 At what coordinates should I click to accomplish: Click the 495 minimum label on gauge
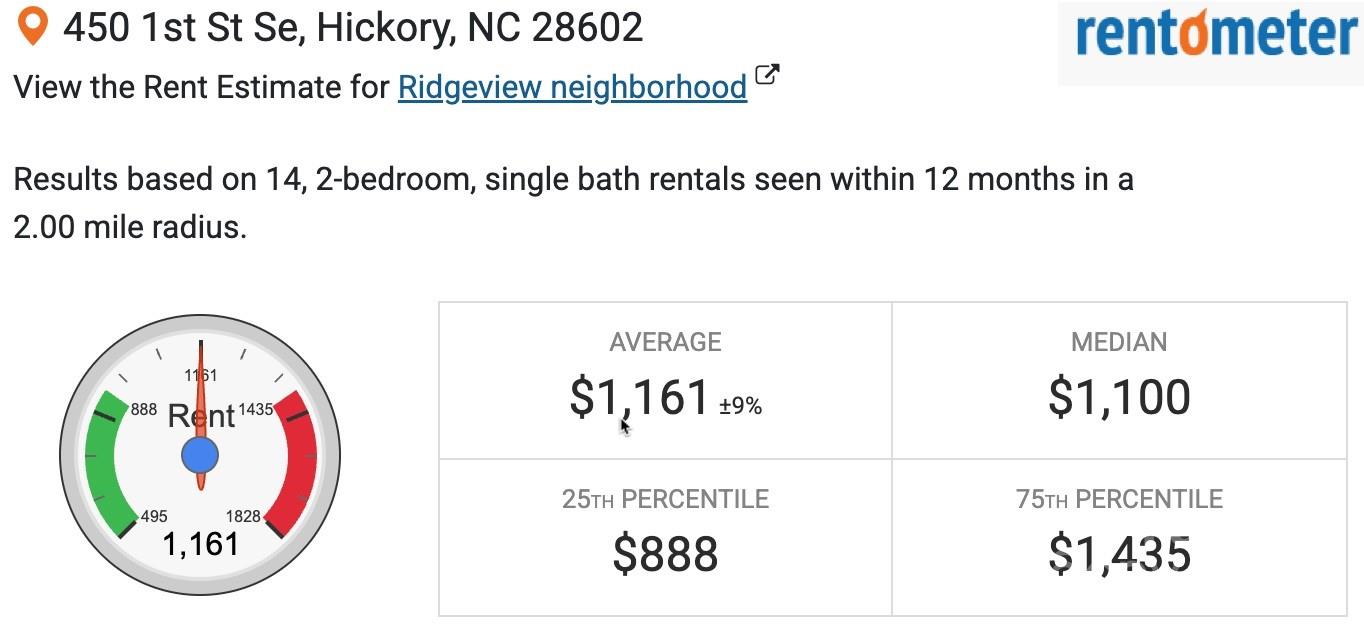coord(155,516)
